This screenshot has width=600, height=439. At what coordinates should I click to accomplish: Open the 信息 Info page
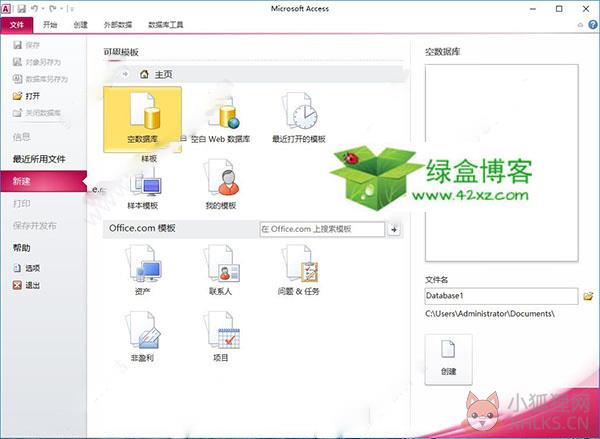click(x=21, y=137)
